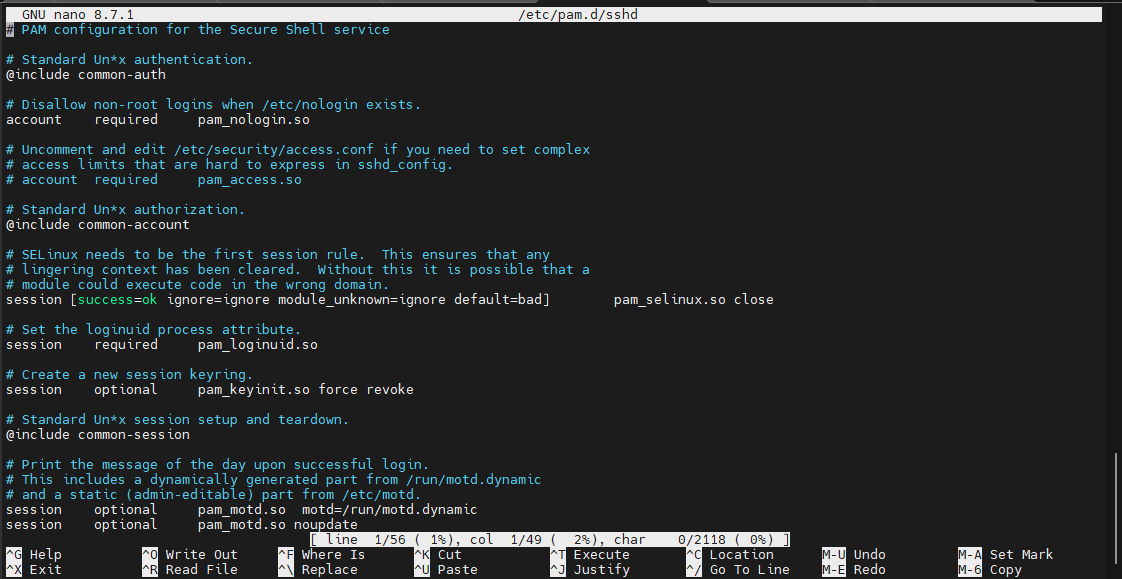Click the ^\ Replace shortcut
This screenshot has height=579, width=1122.
tap(318, 570)
